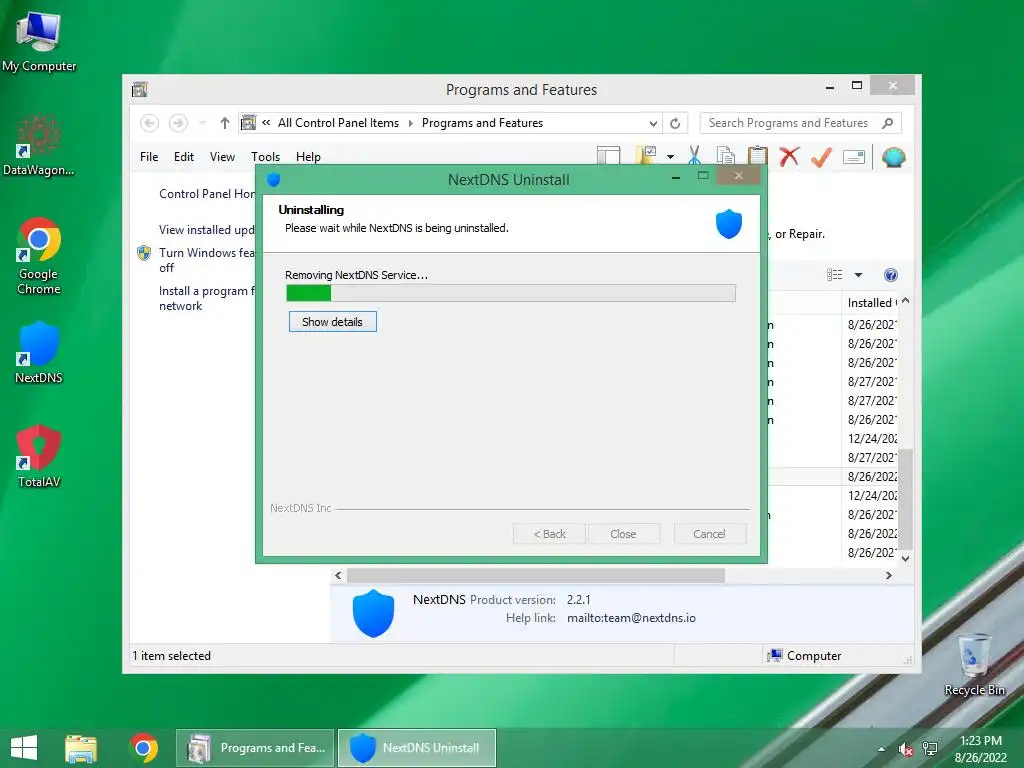
Task: Click Programs and Features breadcrumb
Action: (482, 123)
